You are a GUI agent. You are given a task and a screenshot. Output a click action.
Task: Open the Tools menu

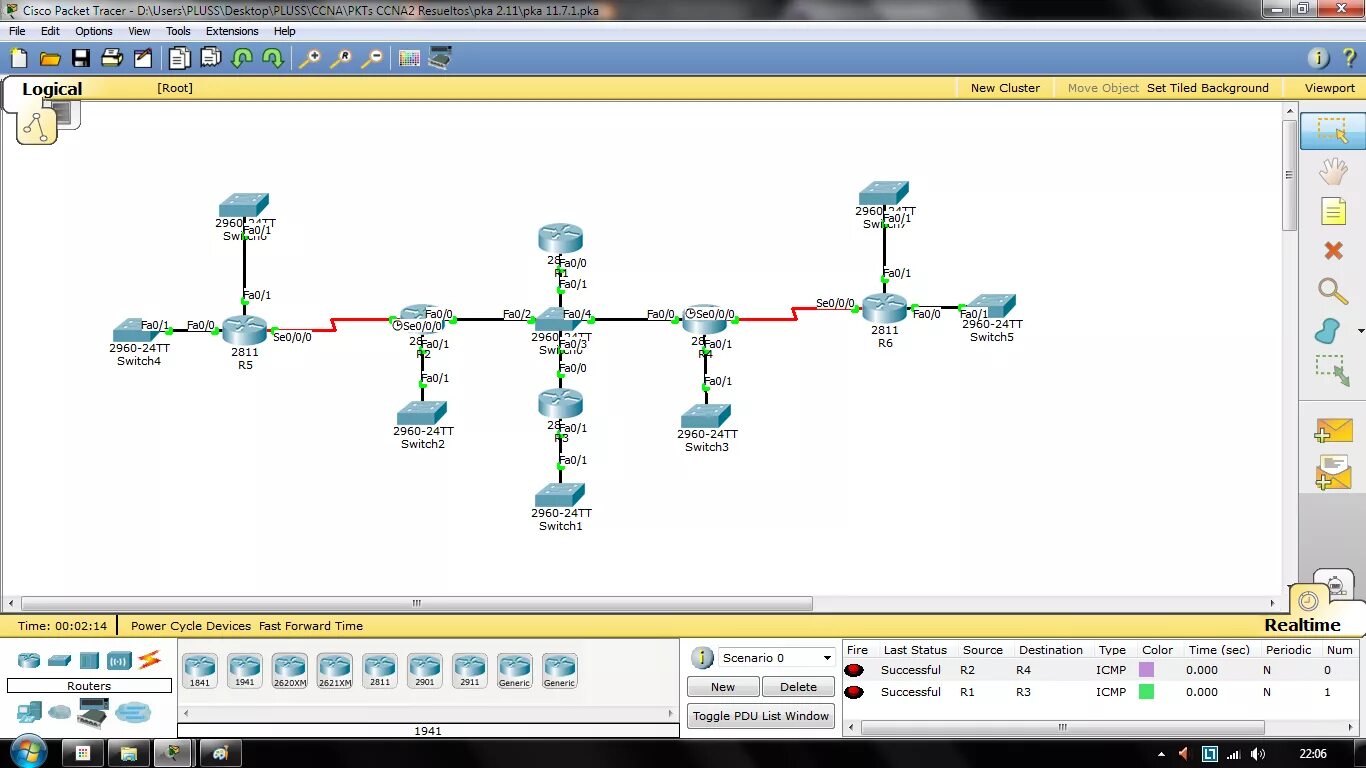pos(178,31)
